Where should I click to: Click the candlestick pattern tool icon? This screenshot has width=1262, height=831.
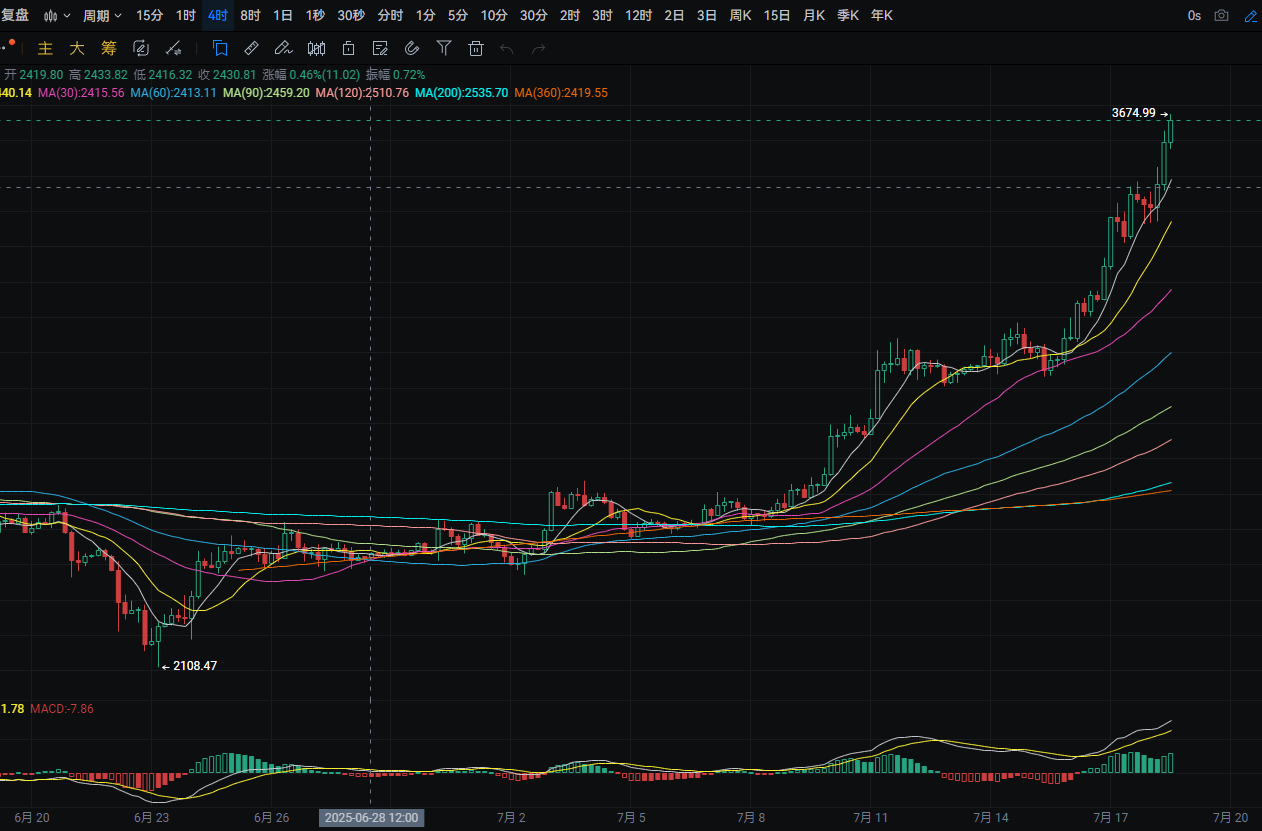[x=316, y=48]
